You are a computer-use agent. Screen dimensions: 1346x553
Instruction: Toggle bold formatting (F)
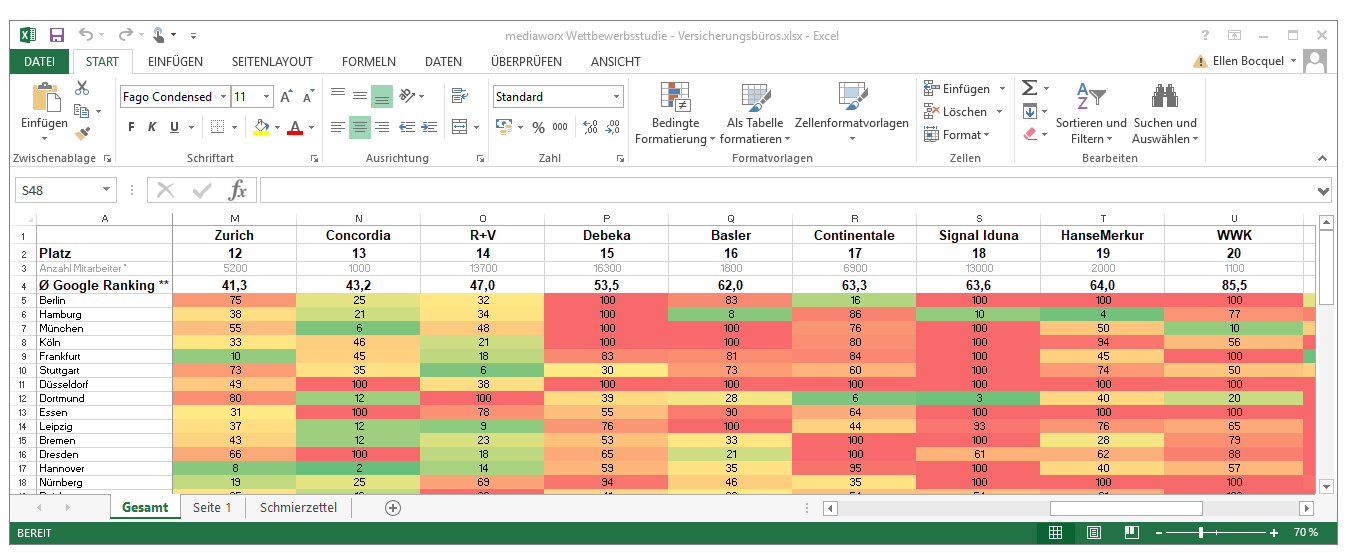click(x=130, y=127)
